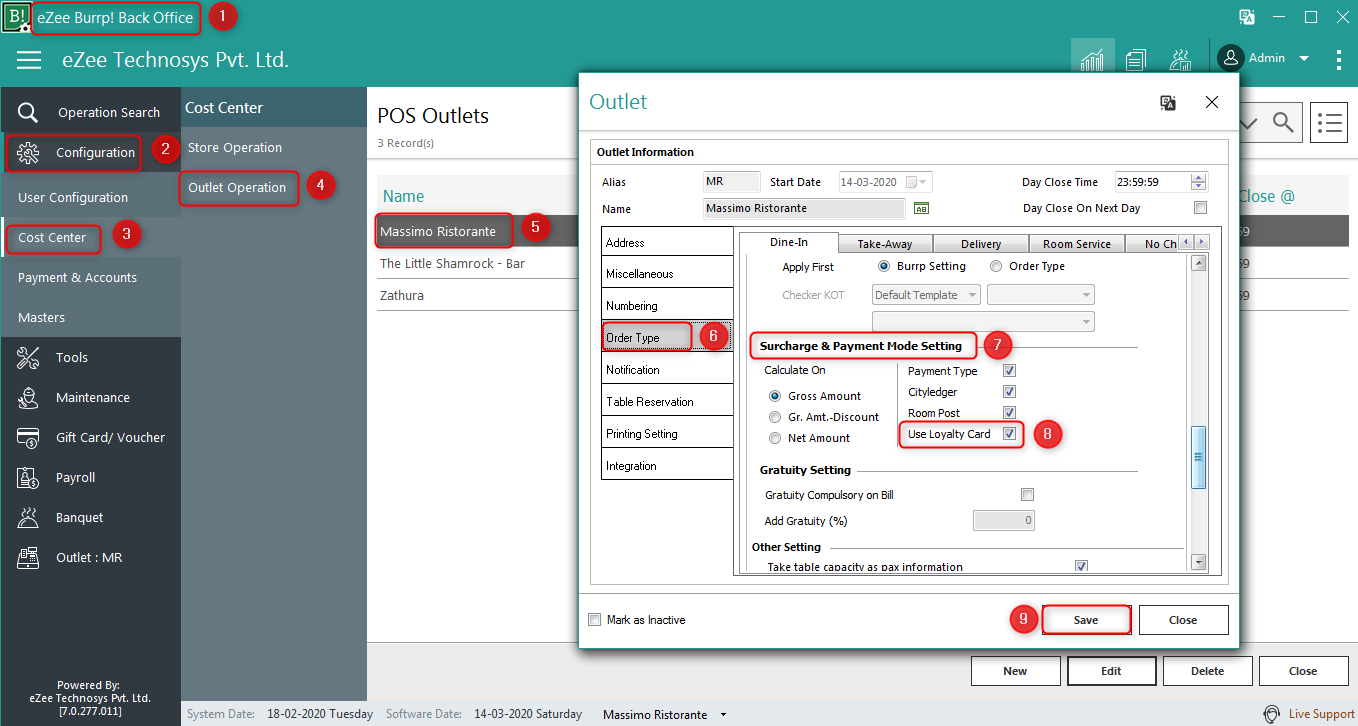The width and height of the screenshot is (1358, 726).
Task: Open the statistics chart icon in header
Action: click(1092, 59)
